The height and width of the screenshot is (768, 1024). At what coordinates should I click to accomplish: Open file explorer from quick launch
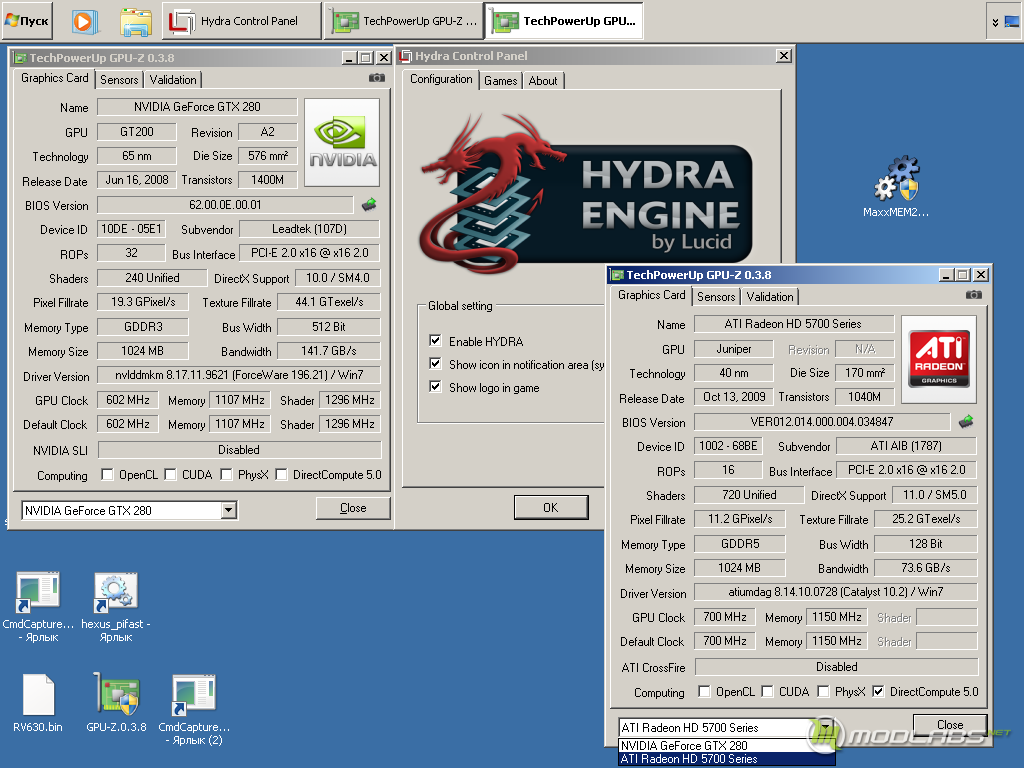(136, 22)
